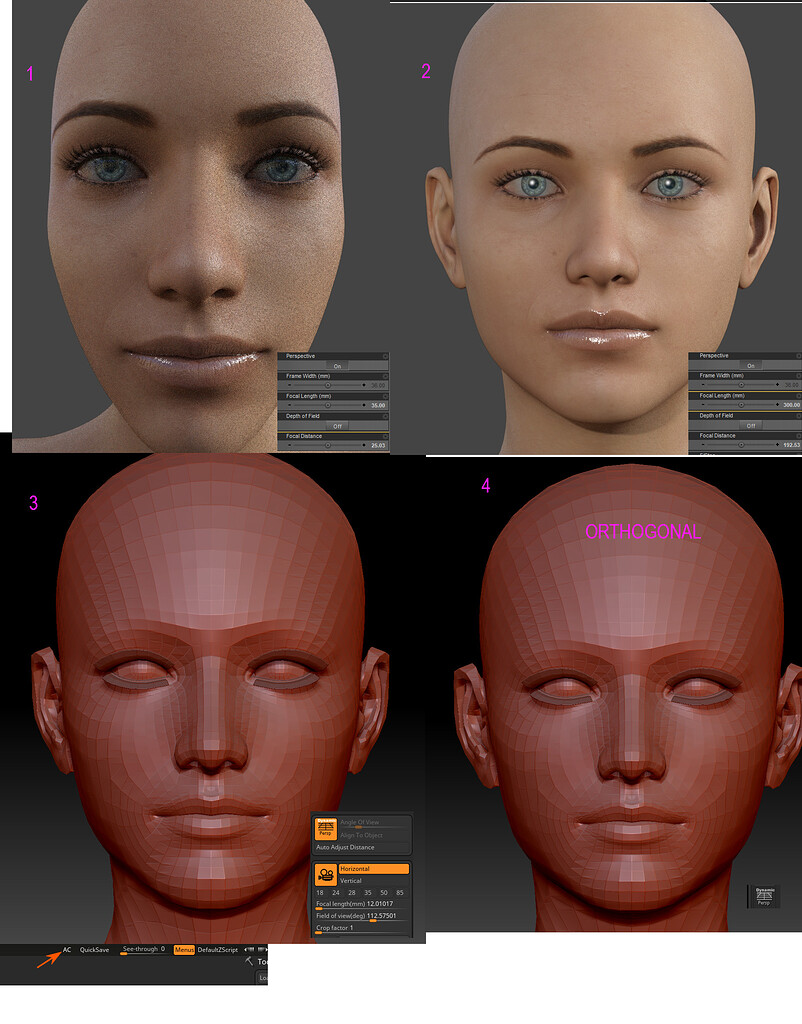The height and width of the screenshot is (1024, 802).
Task: Click the pointer icon near the Tool panel
Action: point(248,962)
